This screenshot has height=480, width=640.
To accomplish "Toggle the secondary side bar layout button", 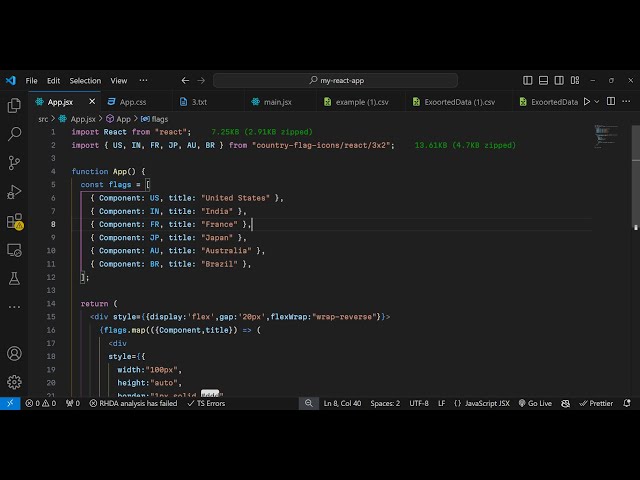I will click(x=559, y=80).
